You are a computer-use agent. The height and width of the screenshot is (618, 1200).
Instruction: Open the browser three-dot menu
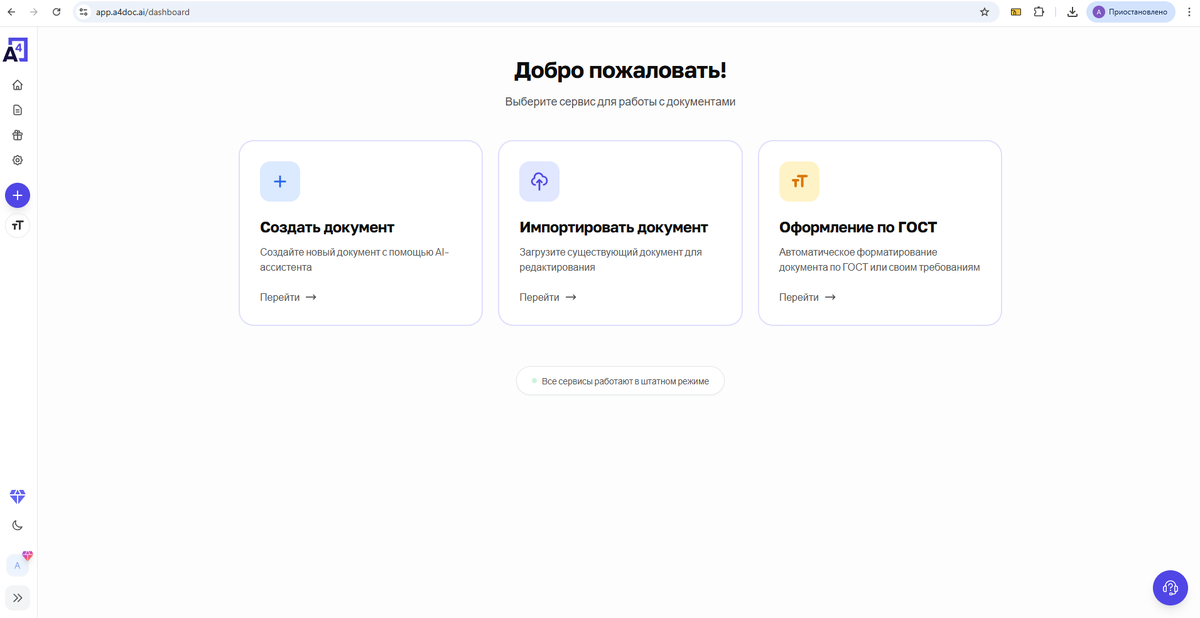[1189, 12]
